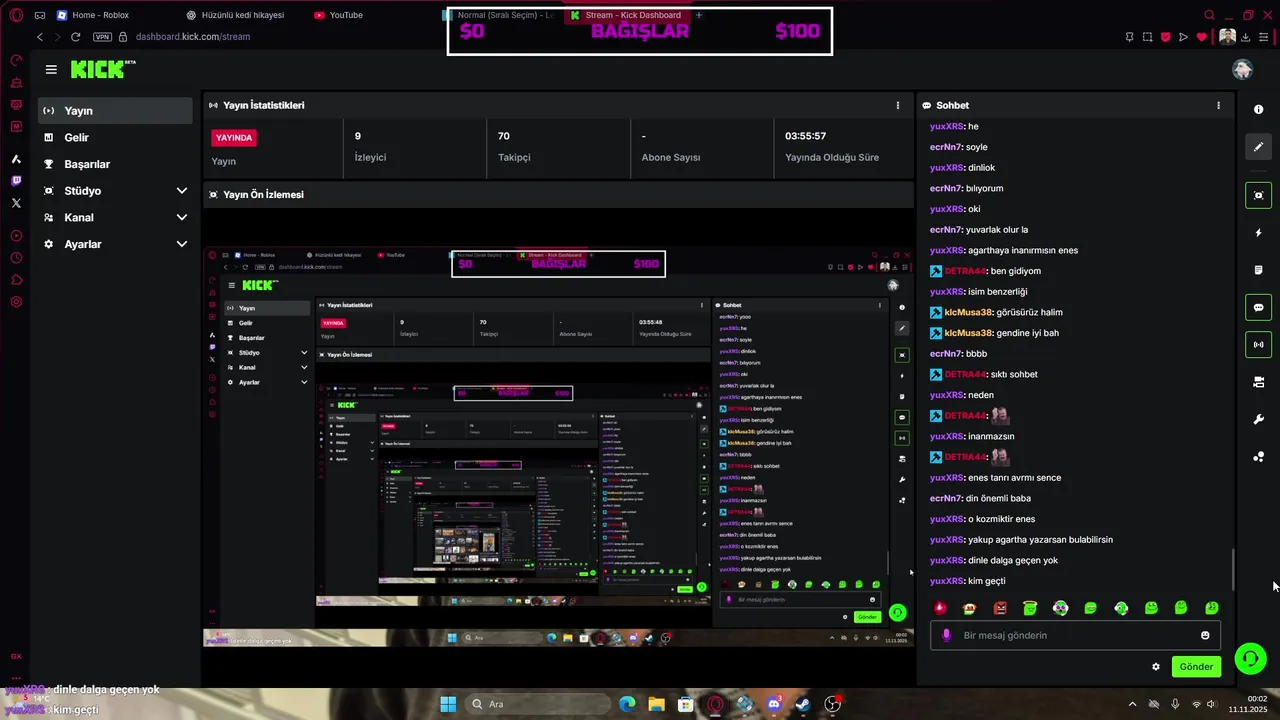Send message with Gönder button
This screenshot has height=720, width=1280.
pos(1196,667)
